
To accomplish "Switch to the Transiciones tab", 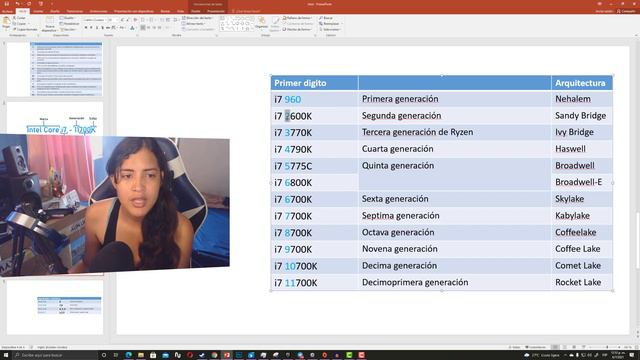I will coord(75,11).
